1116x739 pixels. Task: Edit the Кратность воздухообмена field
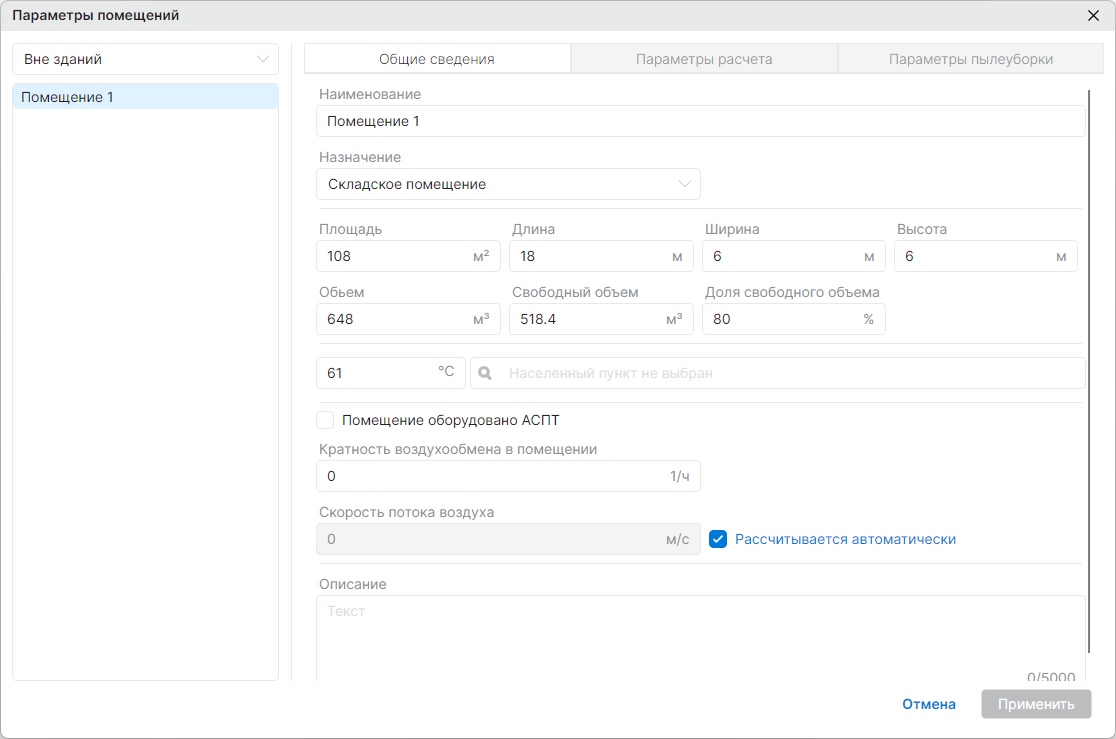(508, 476)
